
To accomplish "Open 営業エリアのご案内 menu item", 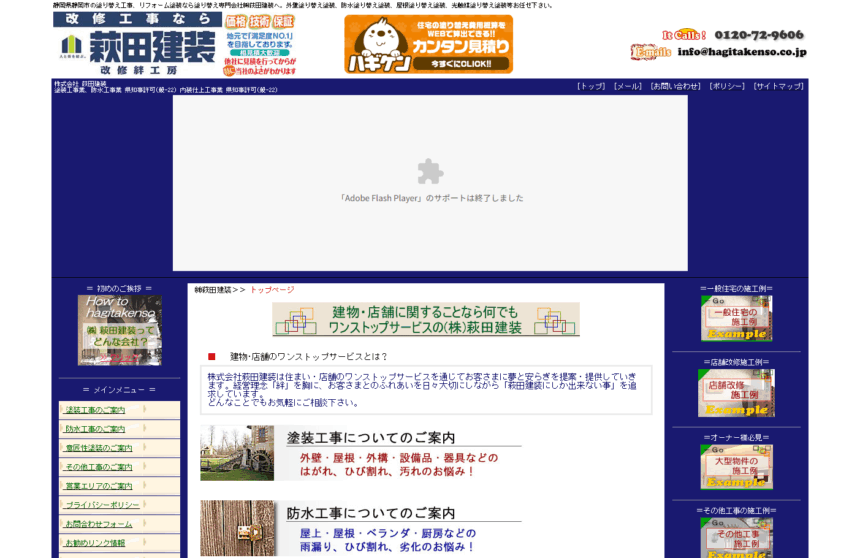I will [x=98, y=486].
